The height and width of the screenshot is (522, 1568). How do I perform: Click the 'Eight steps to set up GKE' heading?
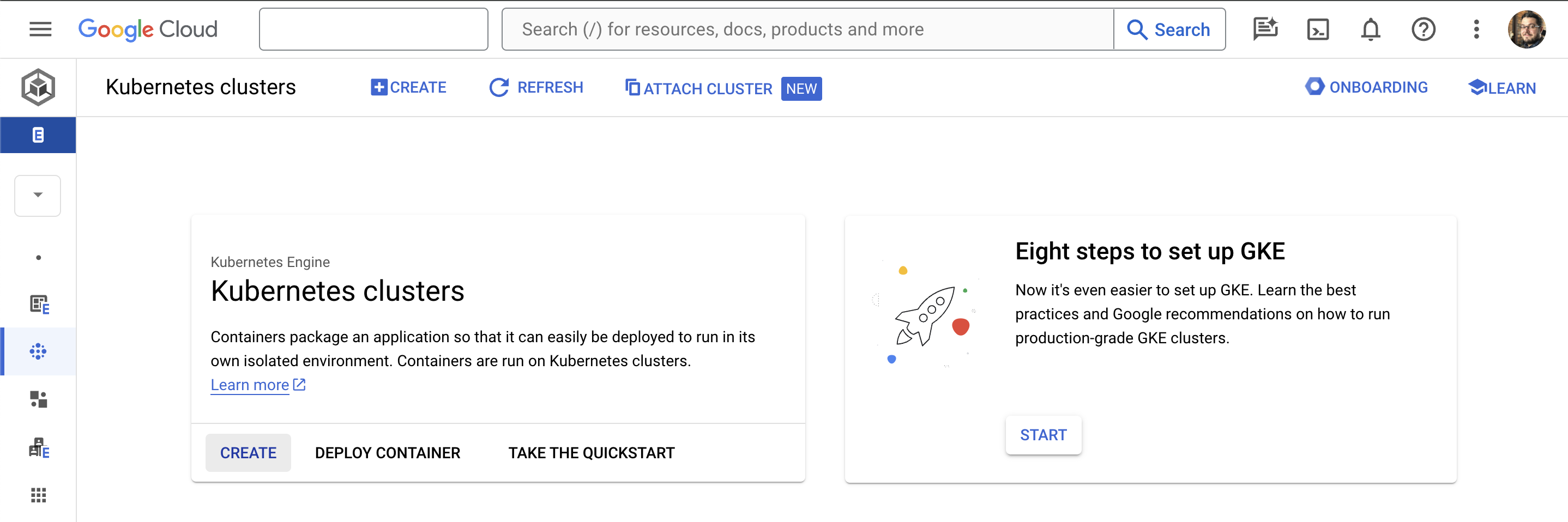tap(1150, 251)
